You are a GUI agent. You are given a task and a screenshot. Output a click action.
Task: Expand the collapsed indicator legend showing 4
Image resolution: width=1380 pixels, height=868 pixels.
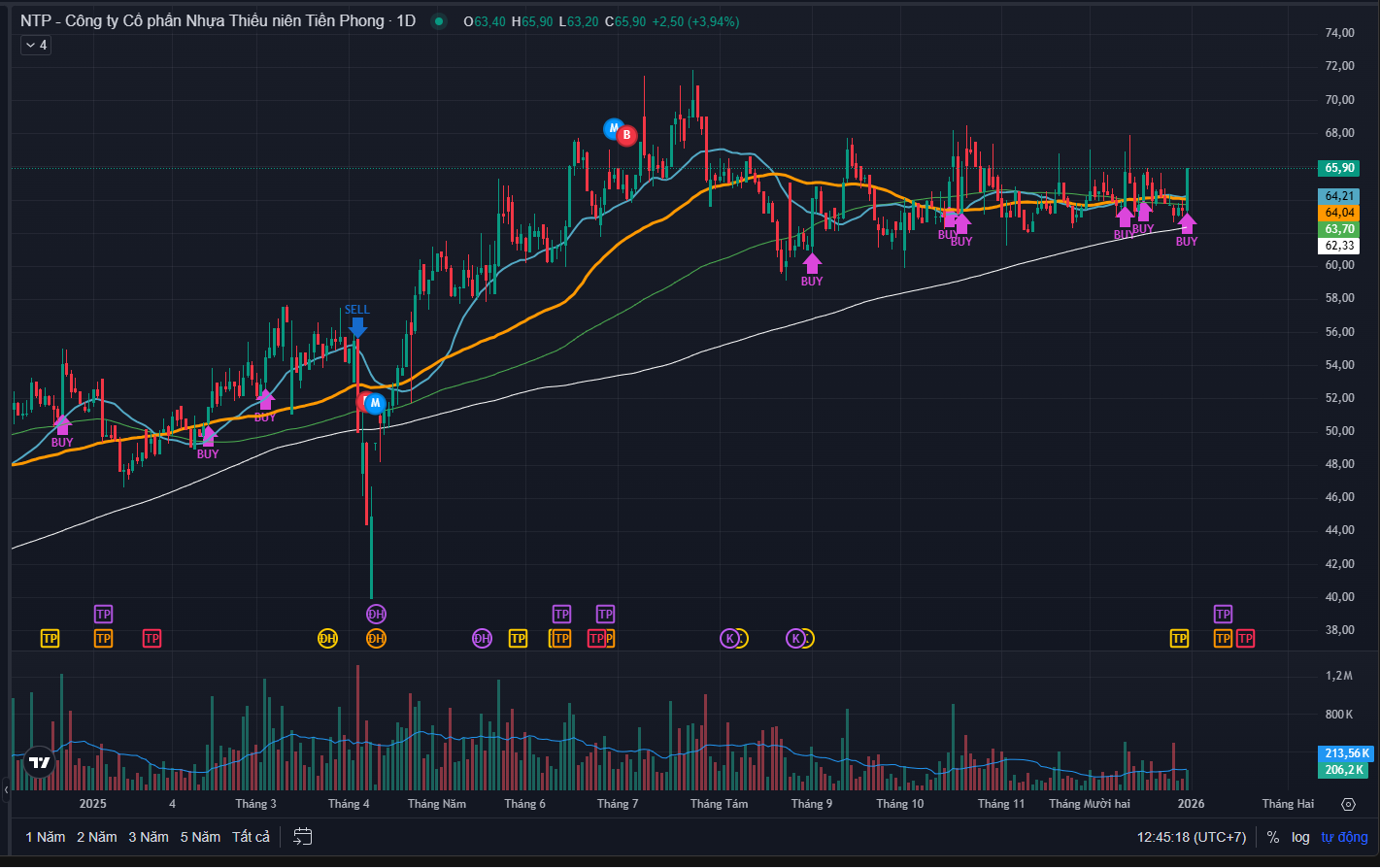[x=35, y=45]
